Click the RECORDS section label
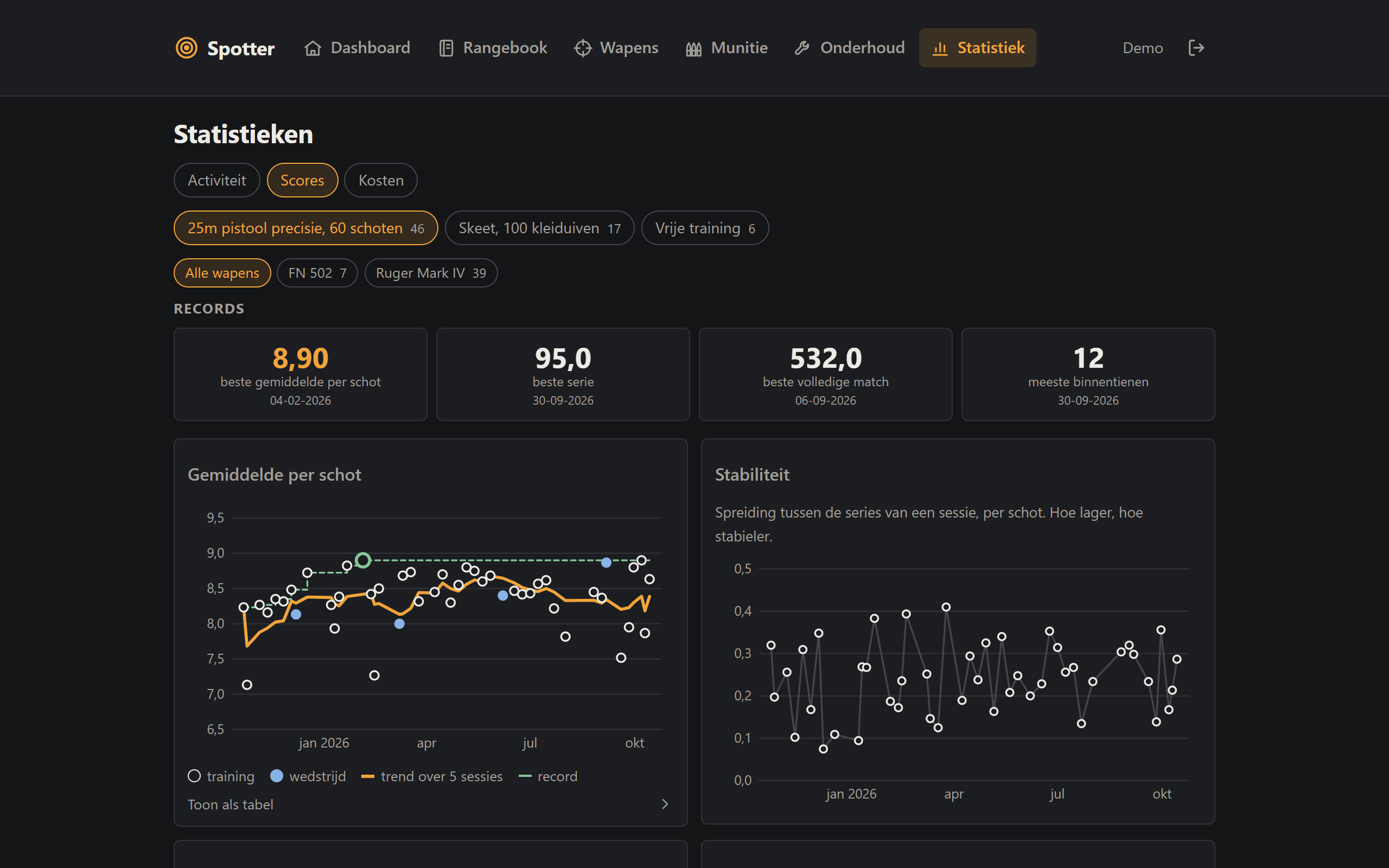This screenshot has width=1389, height=868. (x=209, y=309)
